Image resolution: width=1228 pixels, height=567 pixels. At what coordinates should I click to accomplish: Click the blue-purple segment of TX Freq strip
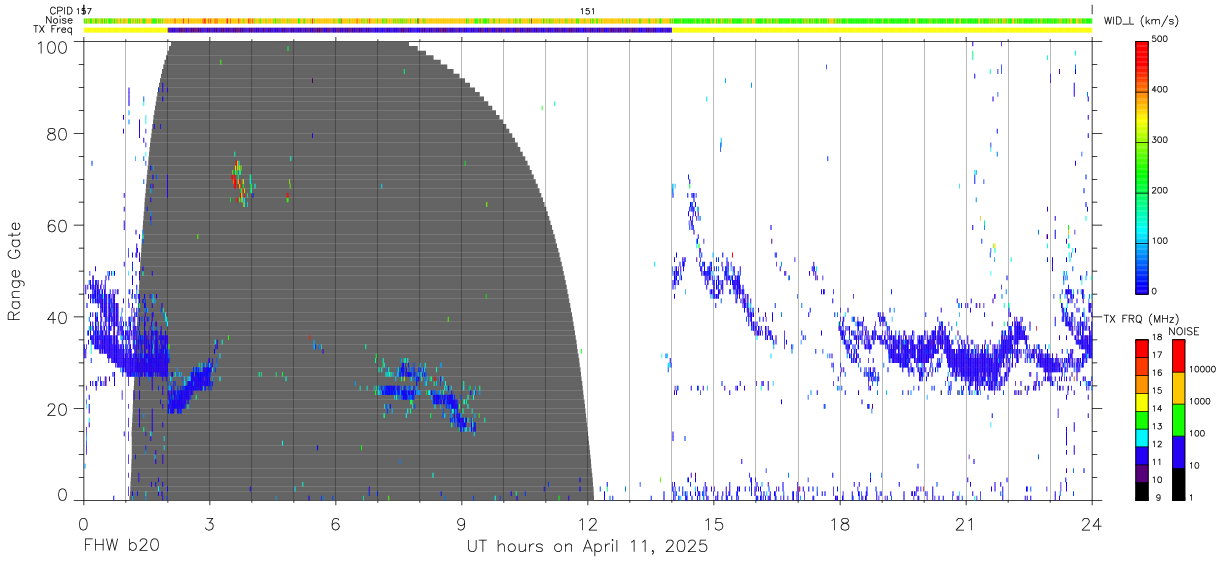[420, 30]
